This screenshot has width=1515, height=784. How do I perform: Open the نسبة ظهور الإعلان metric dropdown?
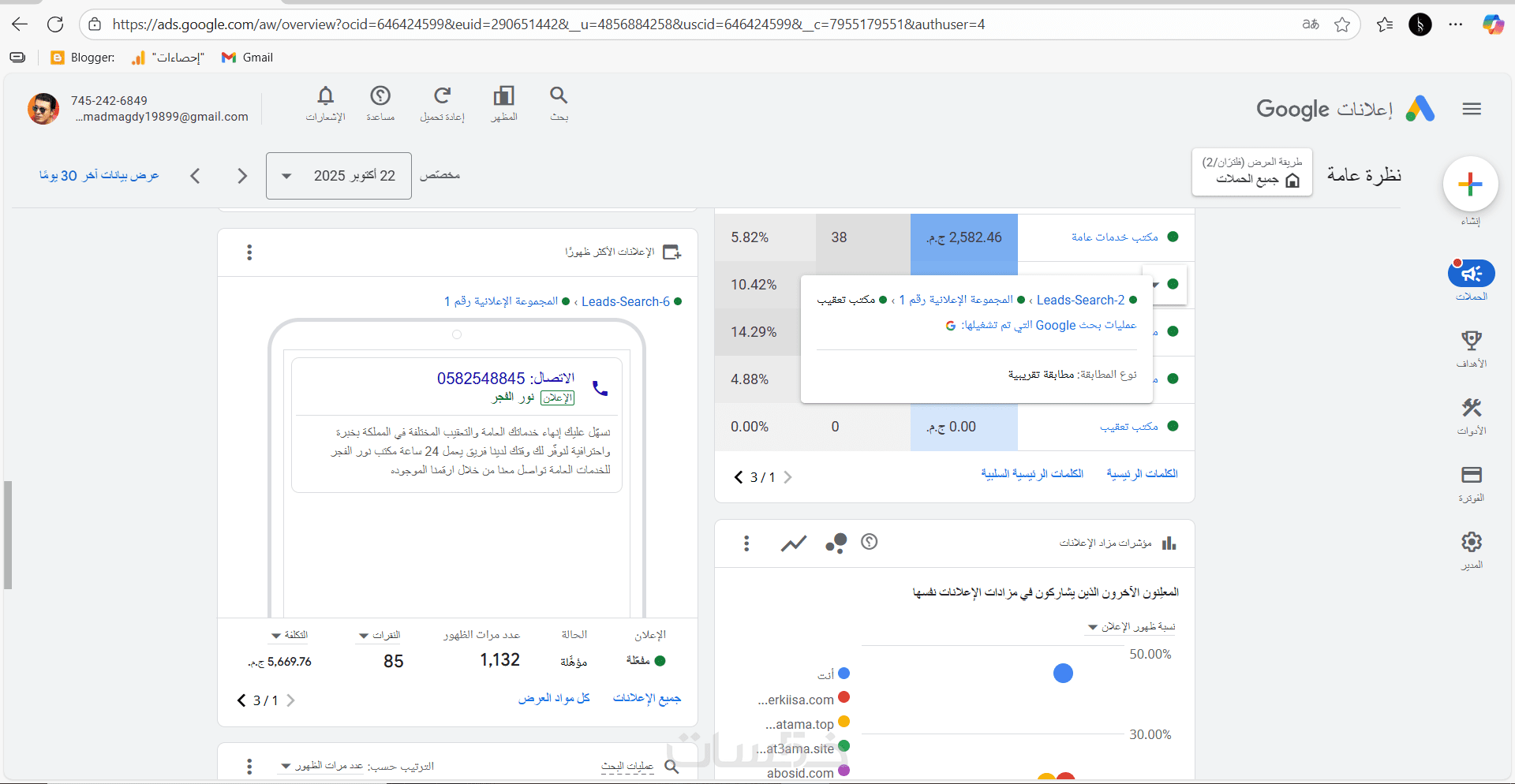(x=1132, y=626)
